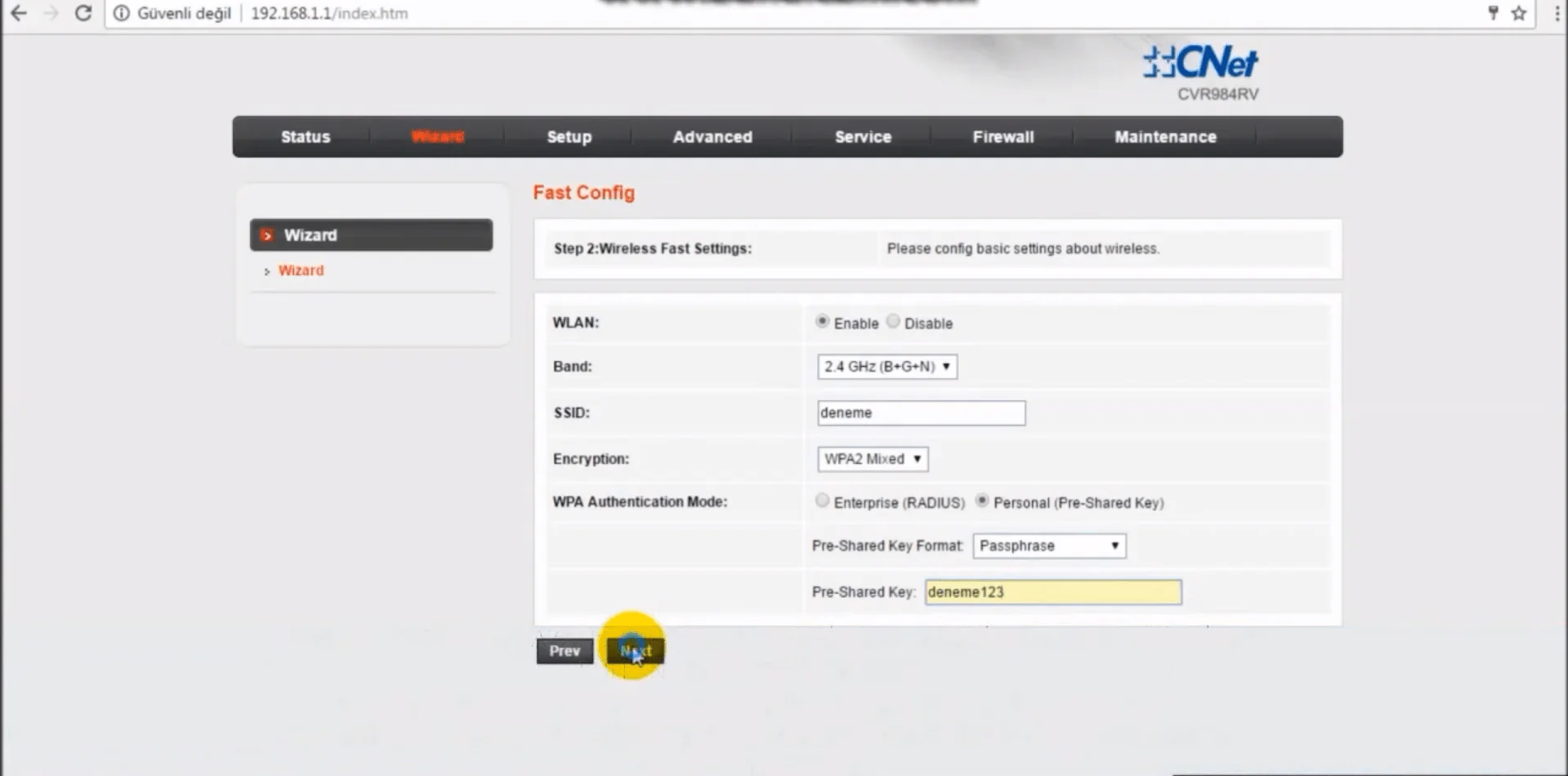Viewport: 1568px width, 776px height.
Task: Choose Personal (Pre-Shared Key) authentication mode
Action: 982,501
